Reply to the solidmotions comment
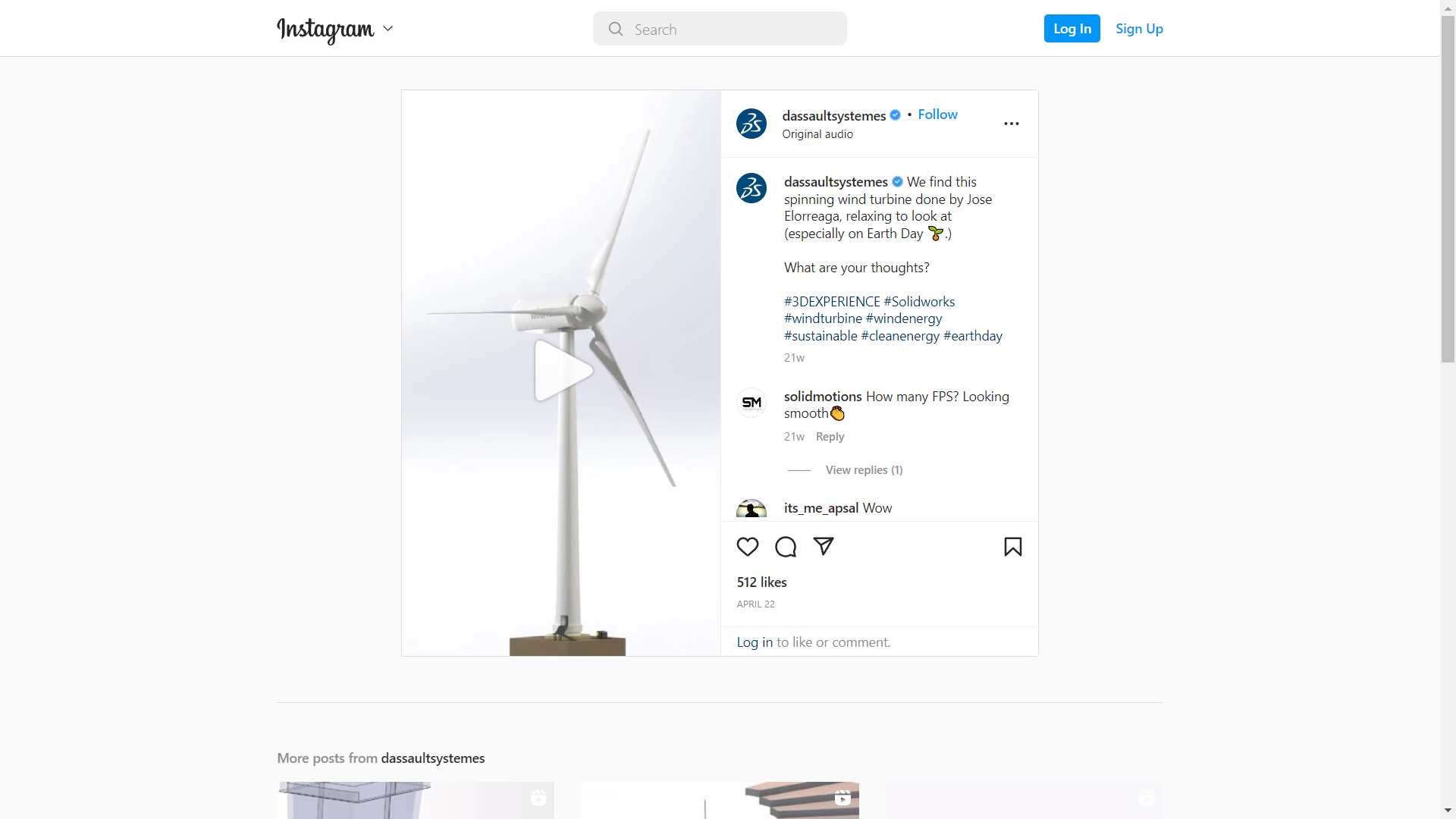 (x=830, y=437)
